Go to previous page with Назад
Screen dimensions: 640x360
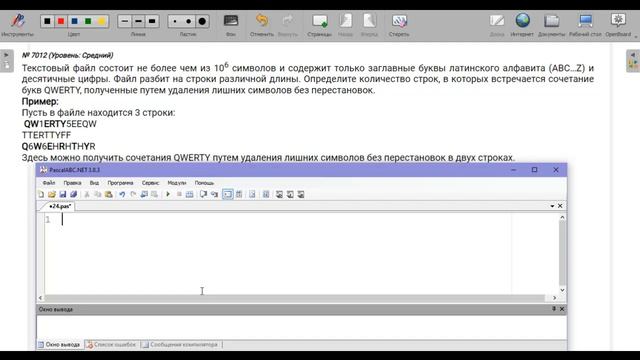click(x=345, y=24)
